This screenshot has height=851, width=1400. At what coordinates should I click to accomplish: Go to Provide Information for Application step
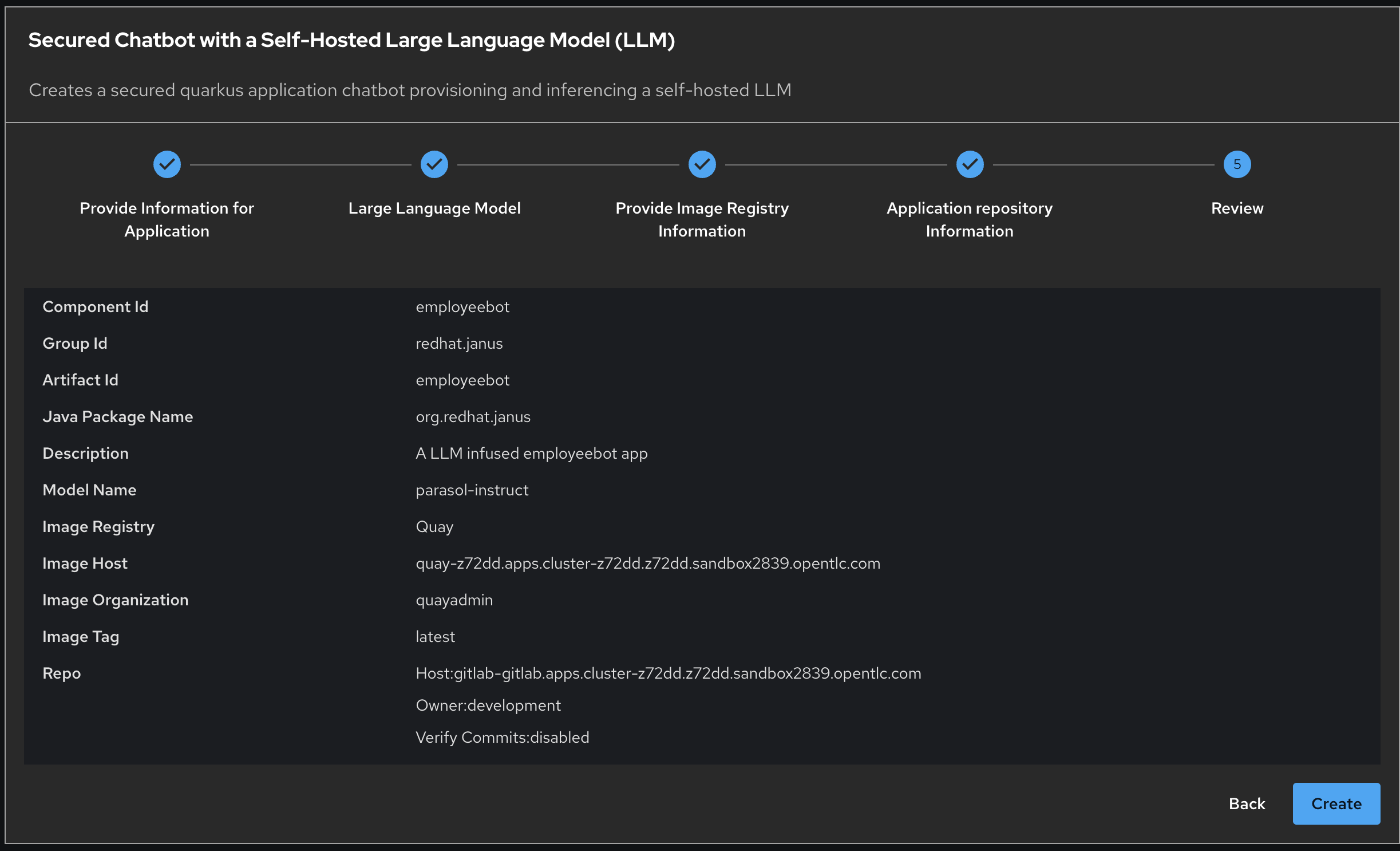point(167,219)
